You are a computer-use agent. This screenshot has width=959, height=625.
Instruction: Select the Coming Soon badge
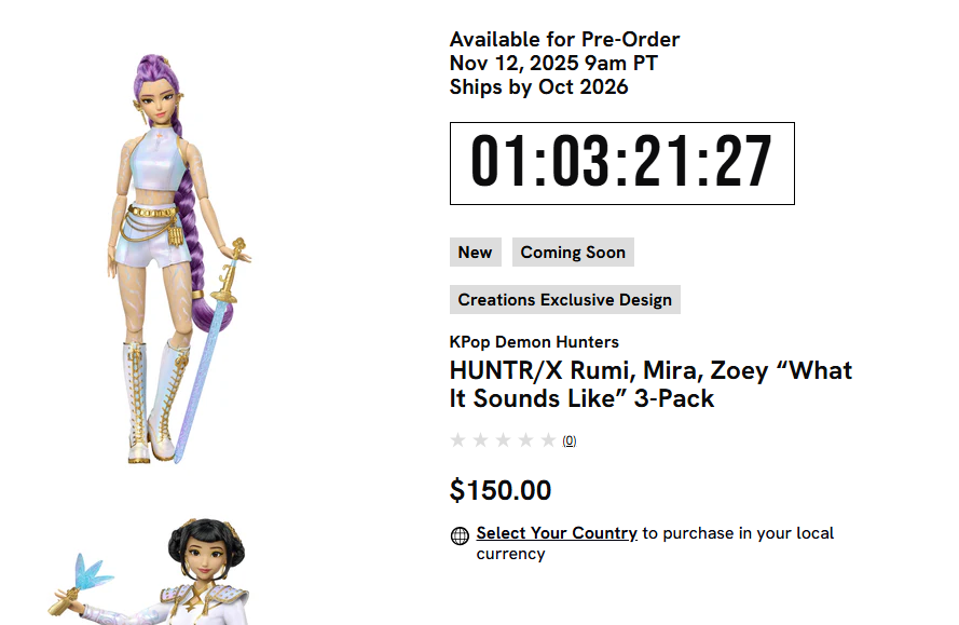572,252
